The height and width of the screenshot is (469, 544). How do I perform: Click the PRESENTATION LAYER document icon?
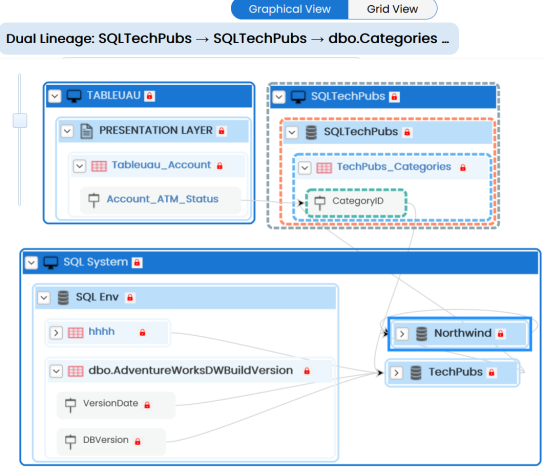(x=86, y=131)
